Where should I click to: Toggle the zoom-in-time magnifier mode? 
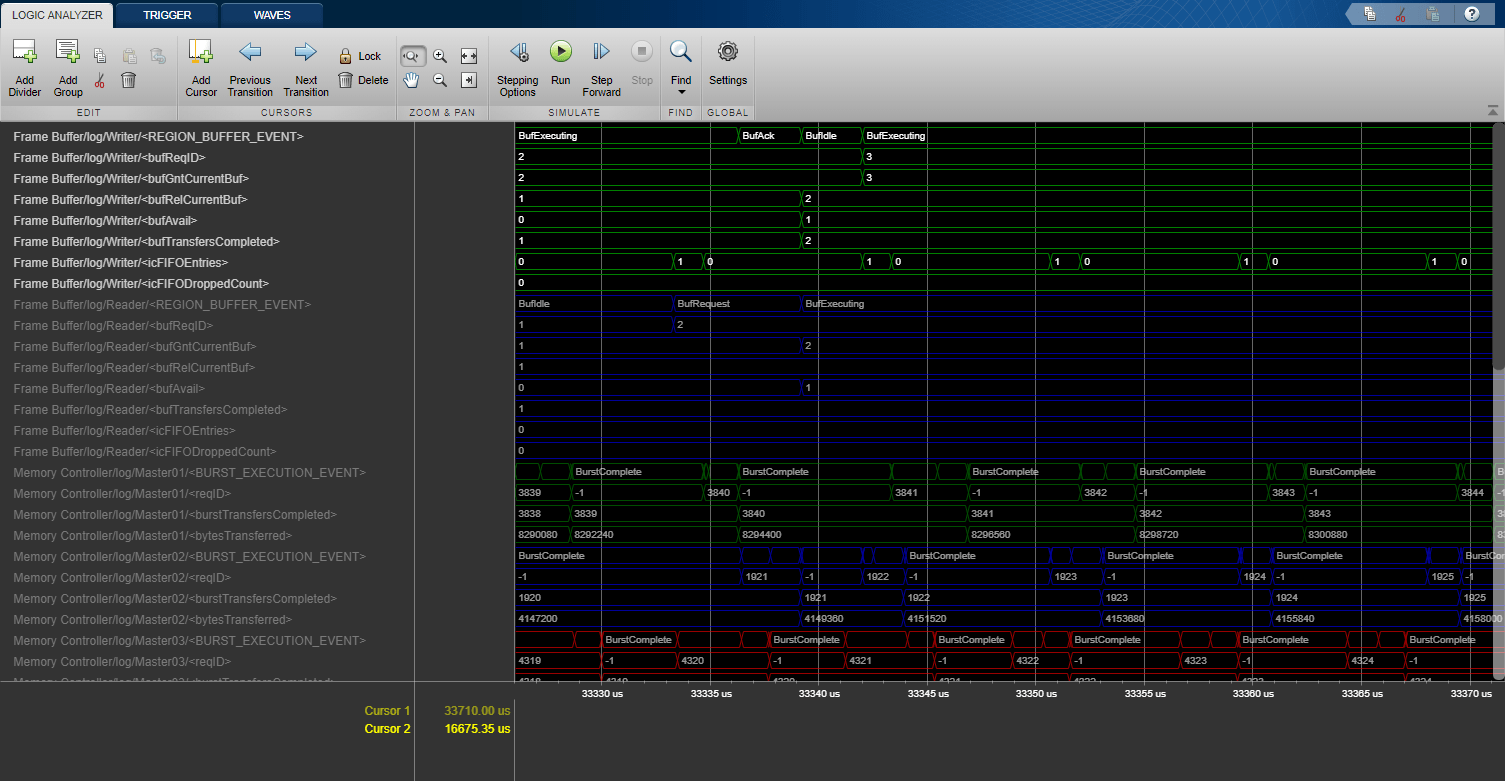(411, 56)
